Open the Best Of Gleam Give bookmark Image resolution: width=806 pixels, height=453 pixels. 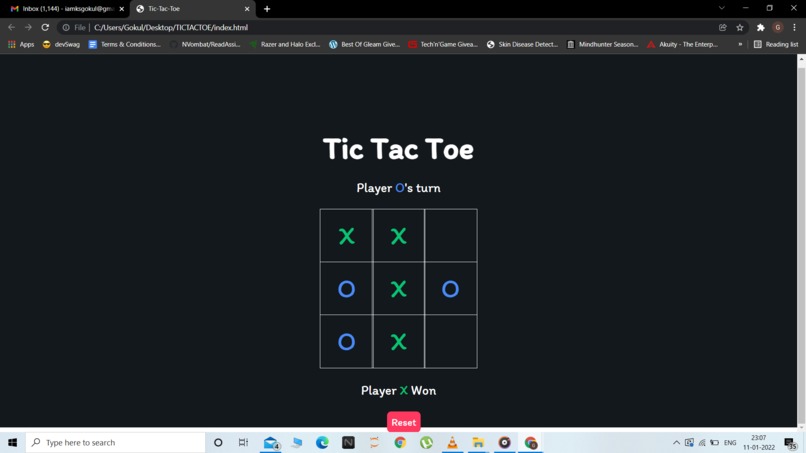pos(364,44)
